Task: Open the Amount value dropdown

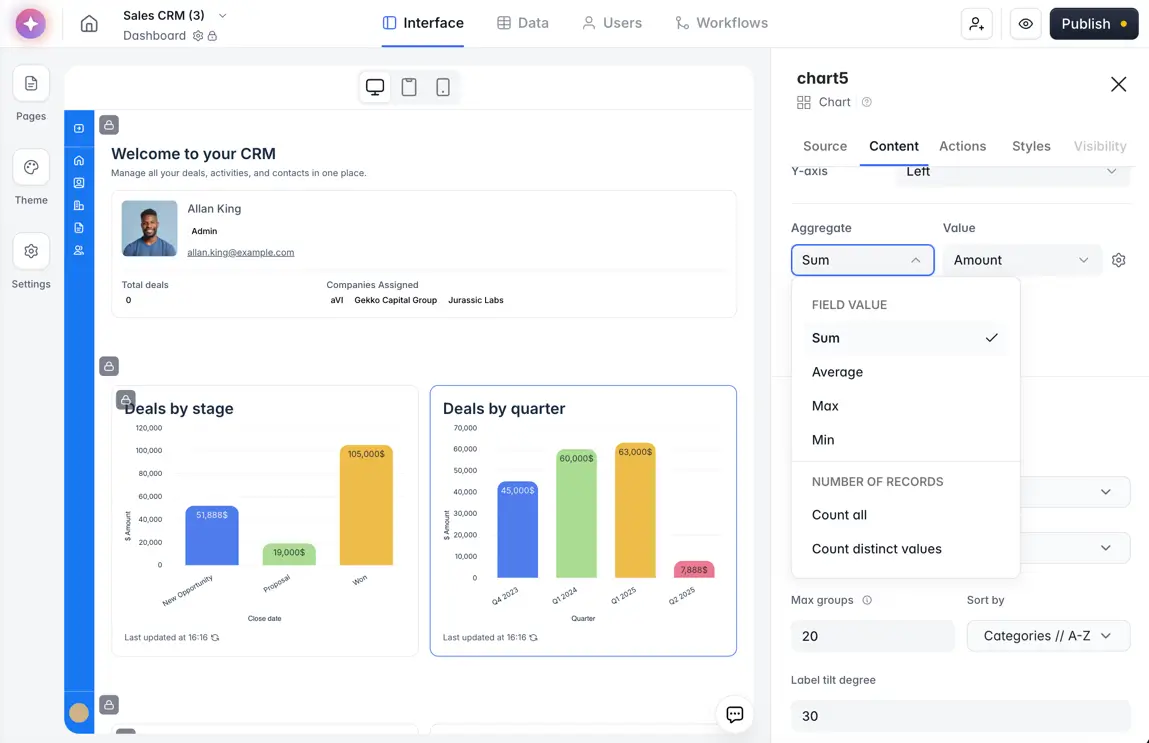Action: (1021, 260)
